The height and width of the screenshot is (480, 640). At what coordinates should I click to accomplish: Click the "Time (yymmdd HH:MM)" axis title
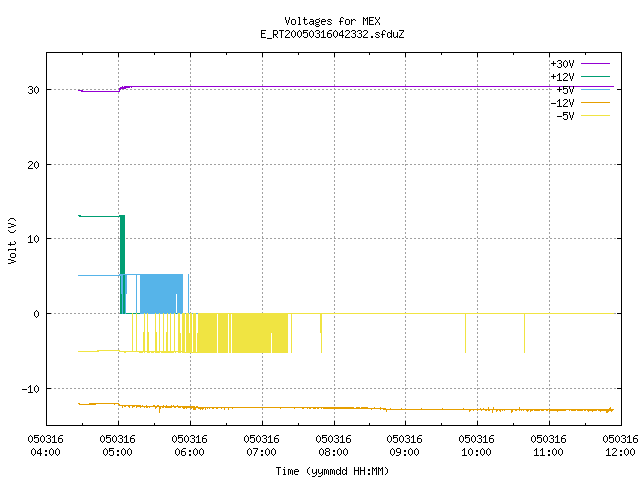point(332,471)
